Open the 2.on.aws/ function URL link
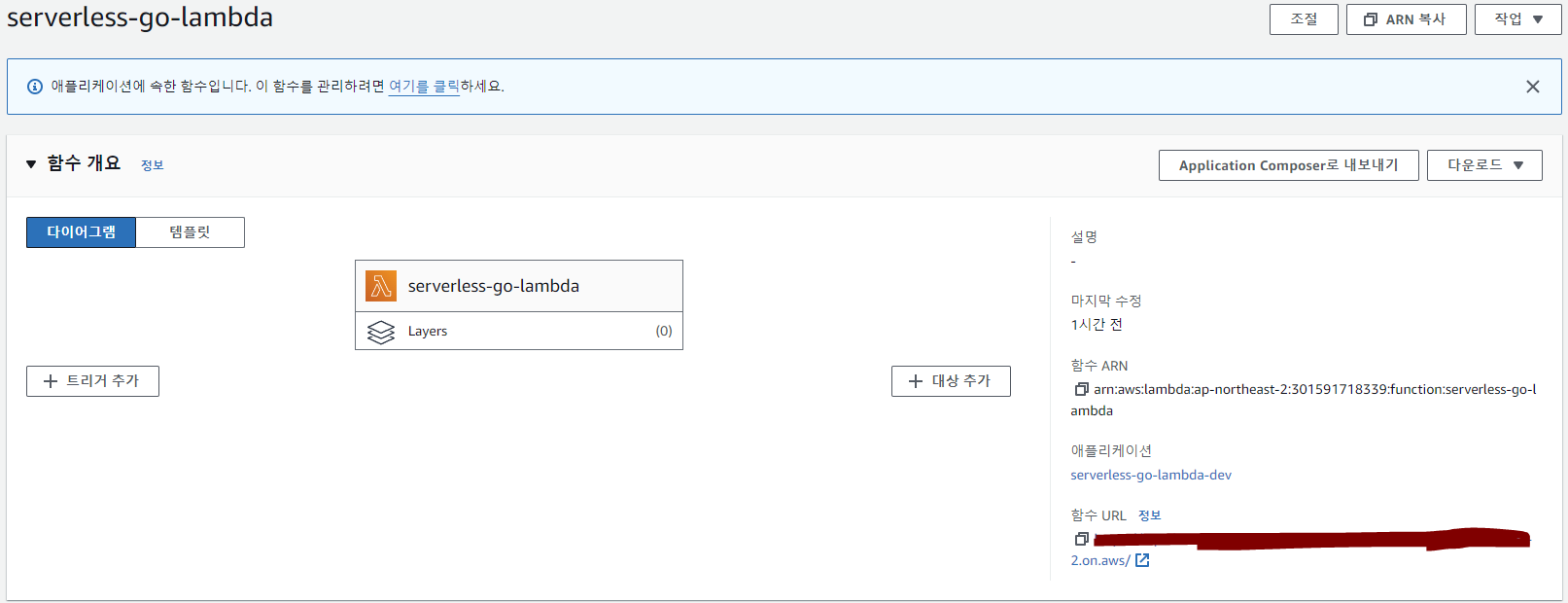The height and width of the screenshot is (603, 1568). coord(1100,561)
